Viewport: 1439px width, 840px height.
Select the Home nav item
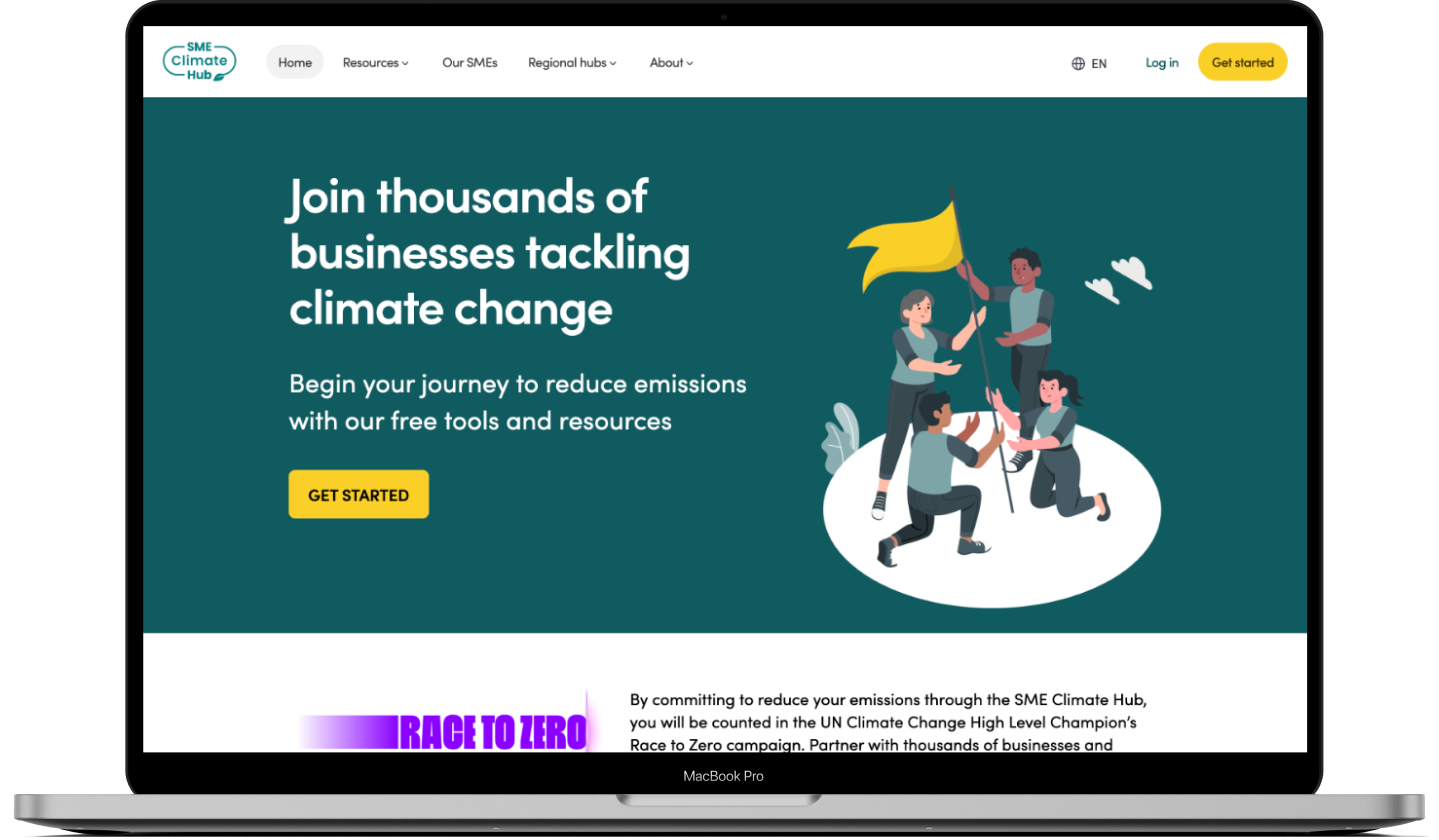[295, 62]
